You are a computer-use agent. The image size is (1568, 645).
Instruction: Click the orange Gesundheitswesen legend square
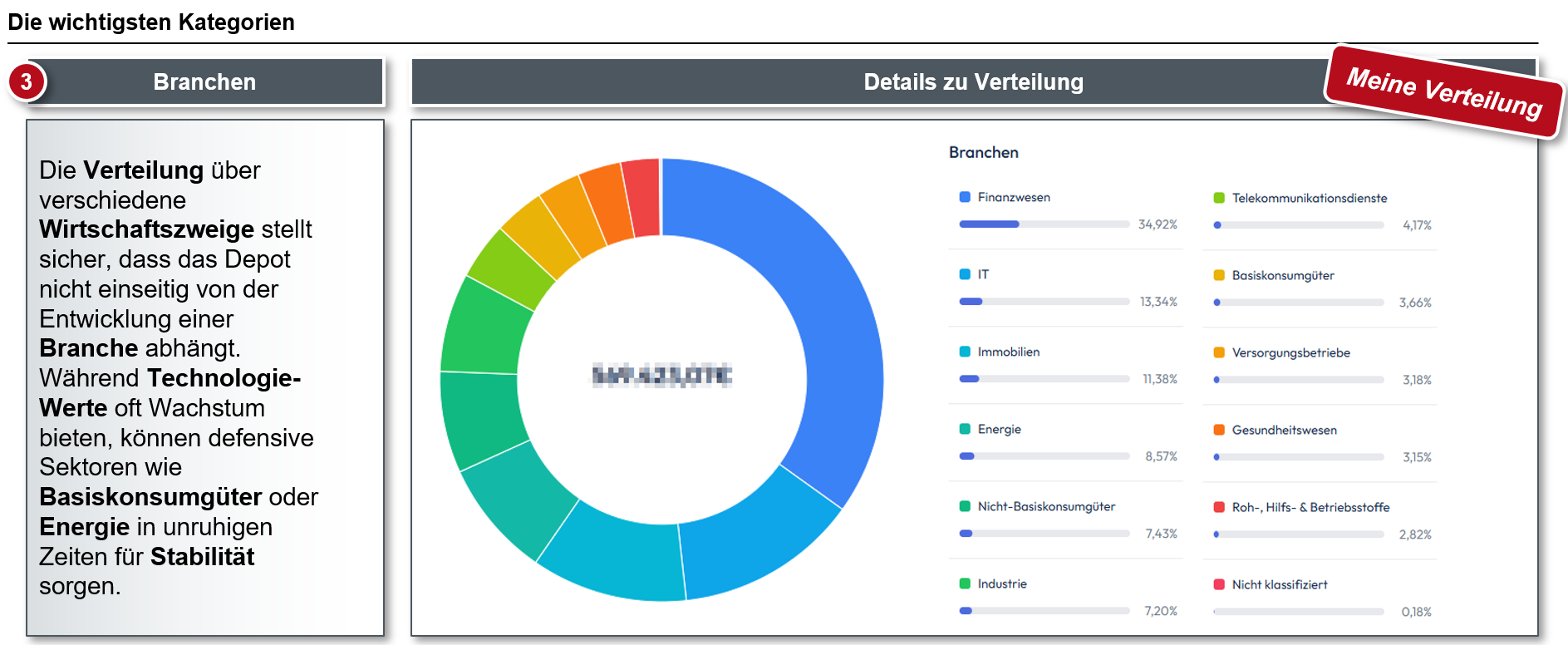(1219, 430)
